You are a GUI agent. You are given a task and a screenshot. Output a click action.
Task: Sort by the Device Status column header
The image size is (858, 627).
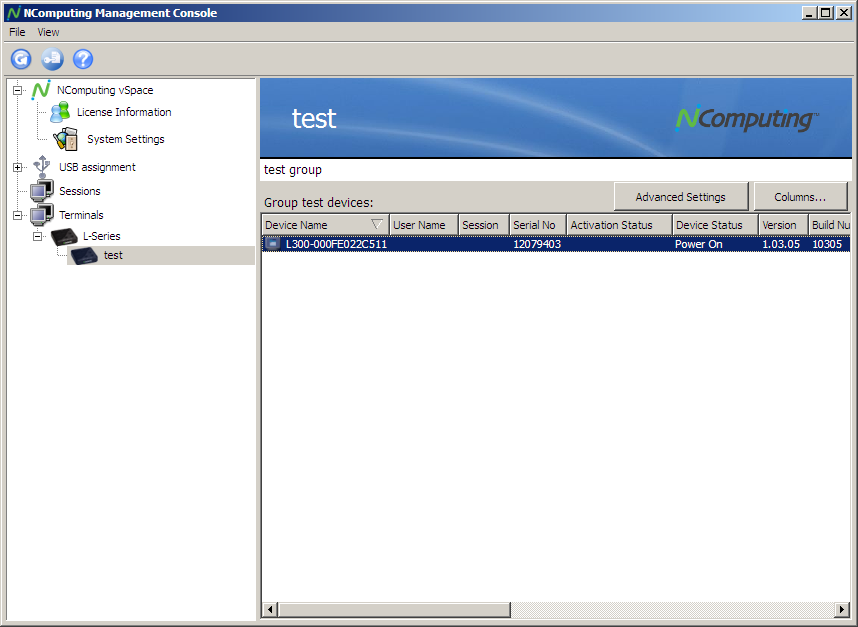point(715,225)
